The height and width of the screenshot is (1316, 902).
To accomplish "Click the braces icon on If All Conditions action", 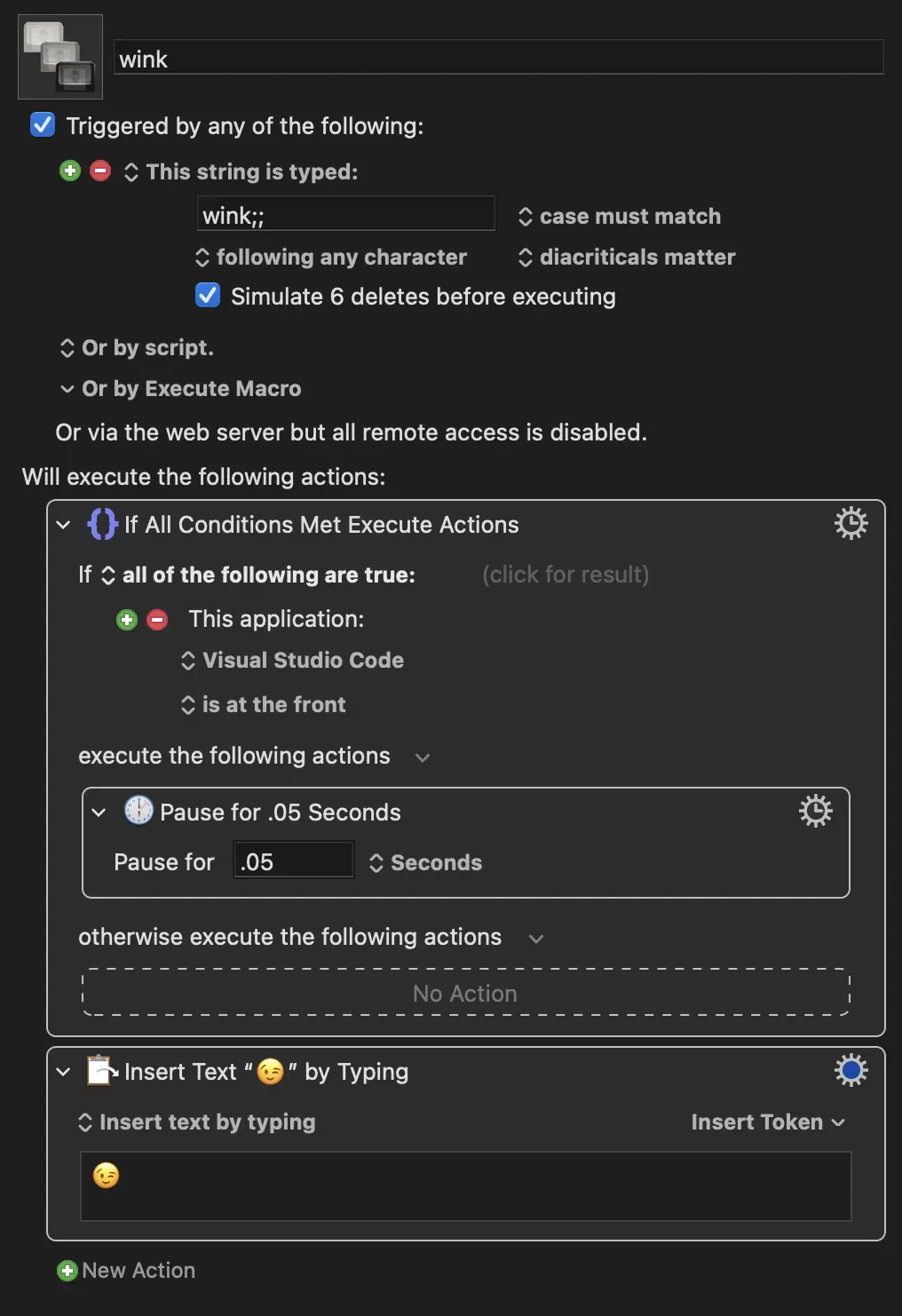I will coord(103,523).
